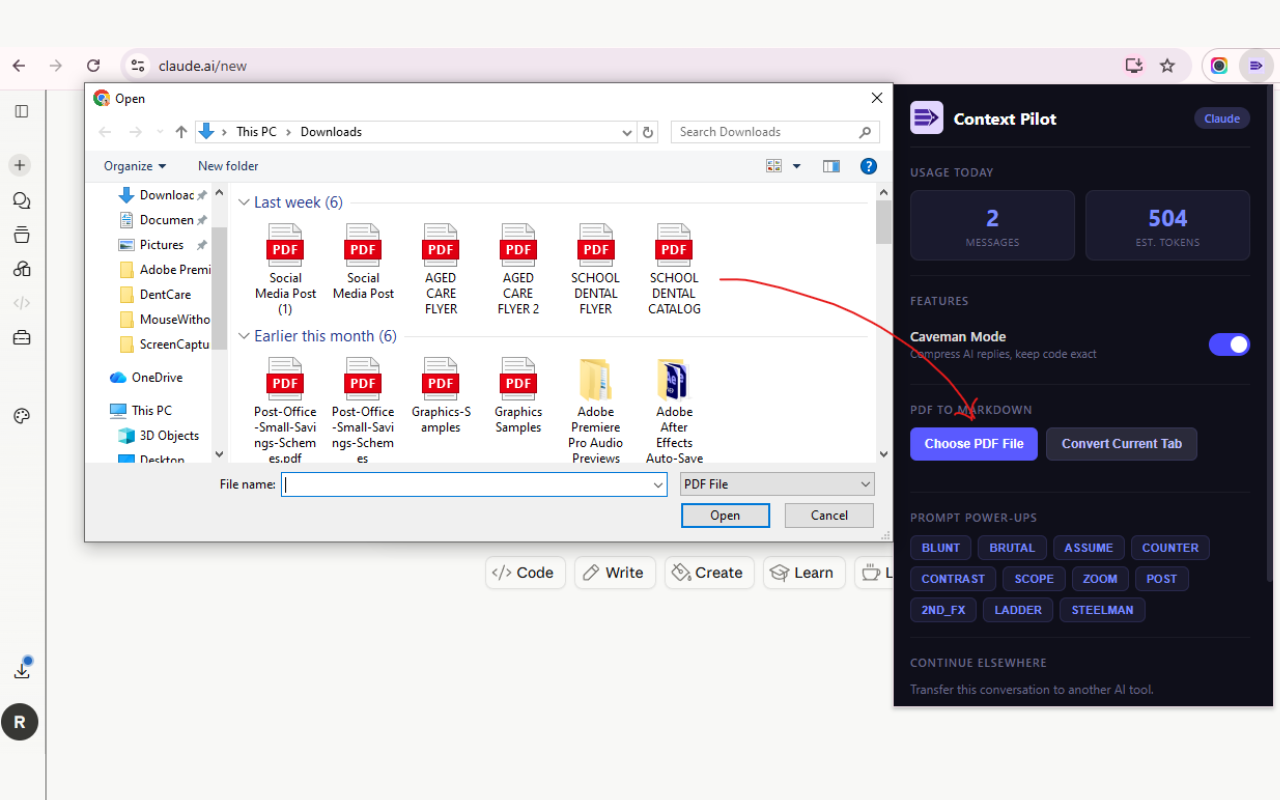The height and width of the screenshot is (800, 1280).
Task: Apply the BLUNT prompt power-up
Action: coord(941,548)
